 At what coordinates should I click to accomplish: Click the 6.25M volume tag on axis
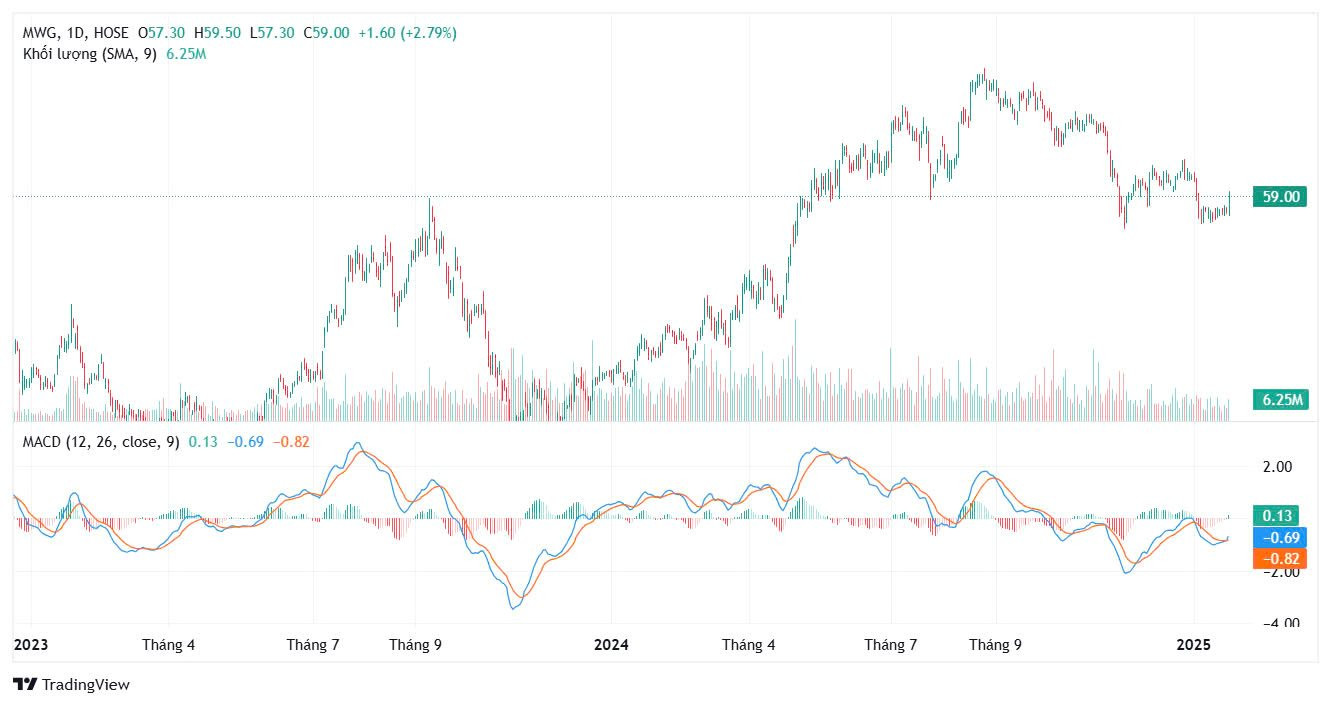pyautogui.click(x=1280, y=400)
